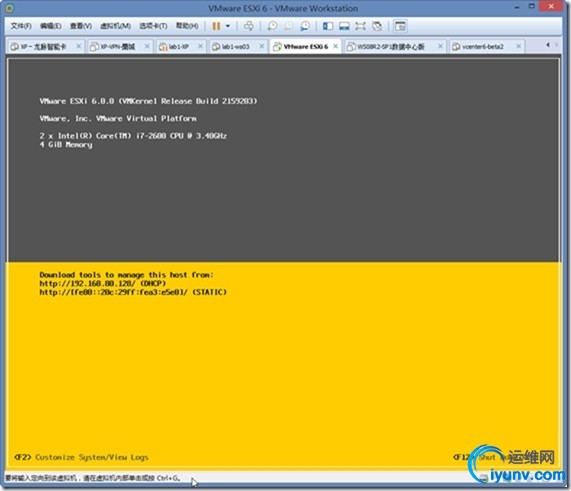Click the http://192.168.80.128/ DHCP address
The width and height of the screenshot is (571, 491).
click(103, 283)
